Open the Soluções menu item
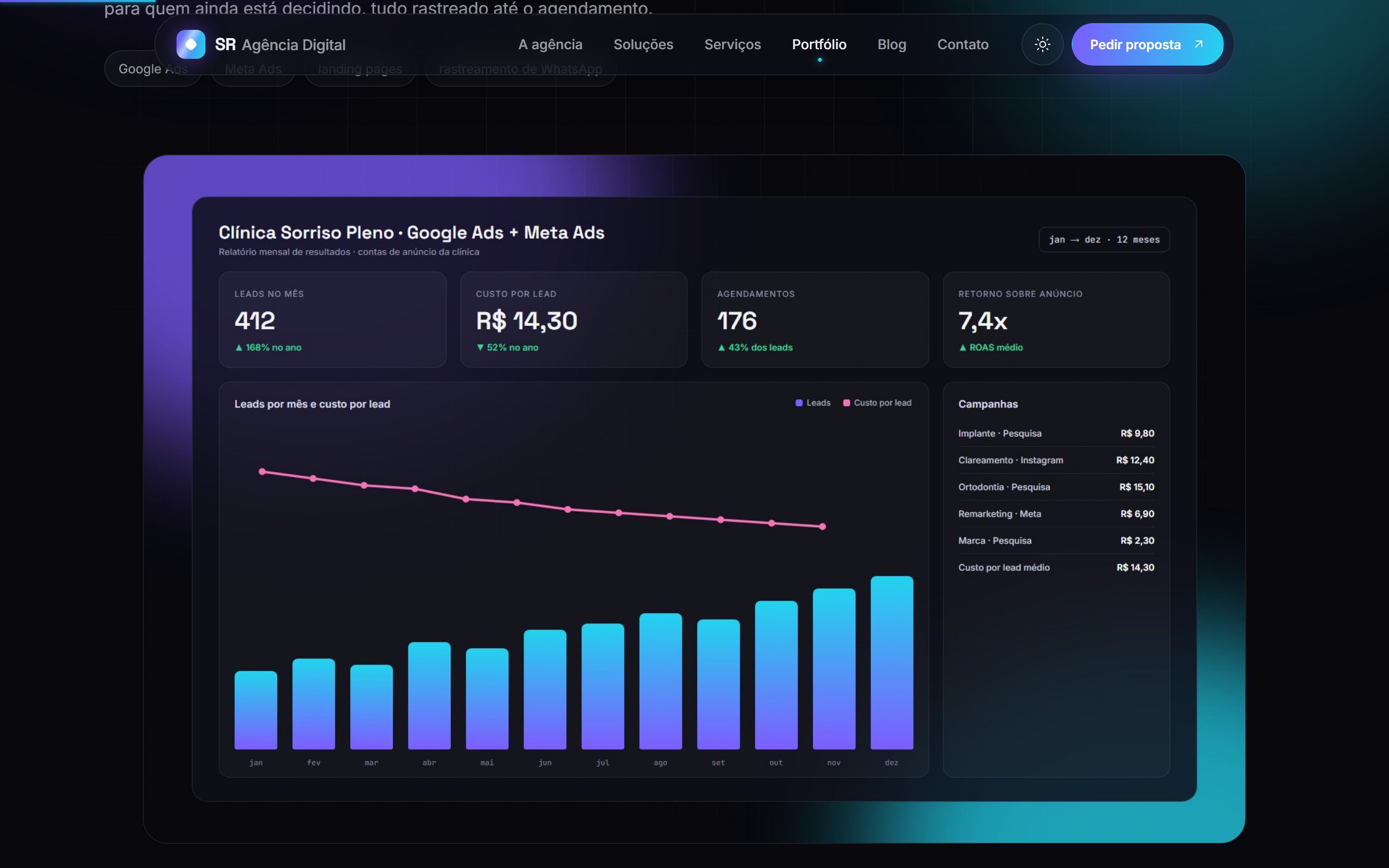Screen dimensions: 1389x868 click(643, 44)
